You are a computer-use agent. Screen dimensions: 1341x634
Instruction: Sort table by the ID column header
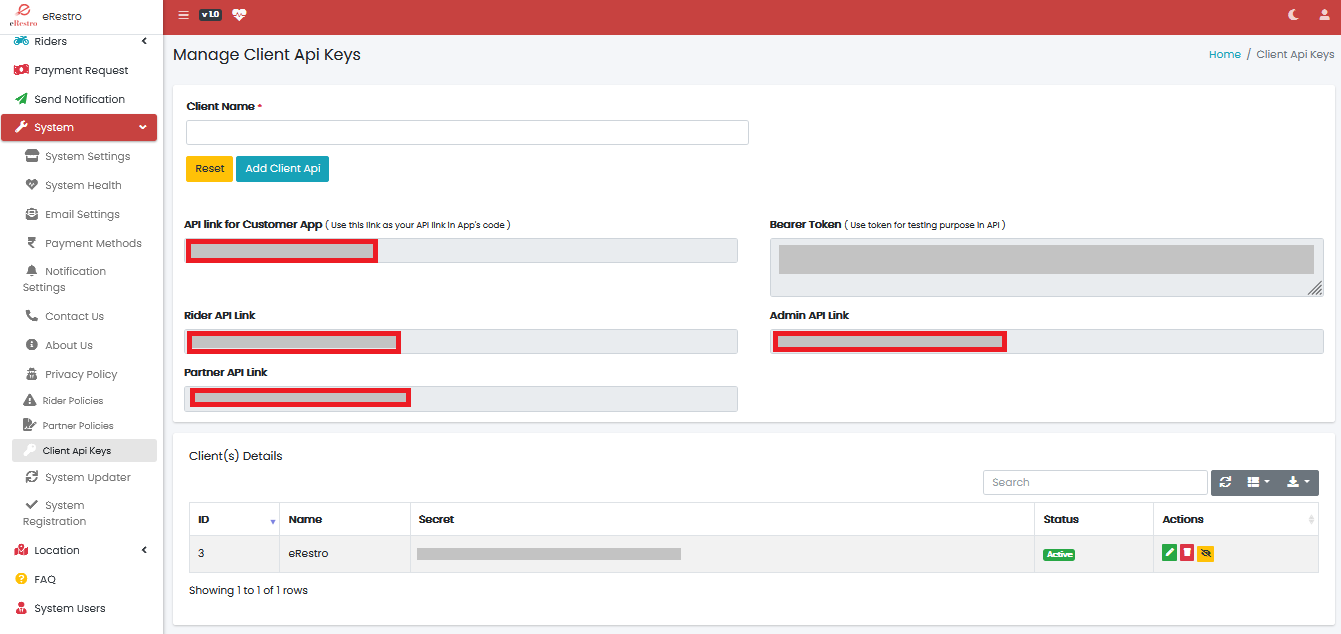pos(234,520)
